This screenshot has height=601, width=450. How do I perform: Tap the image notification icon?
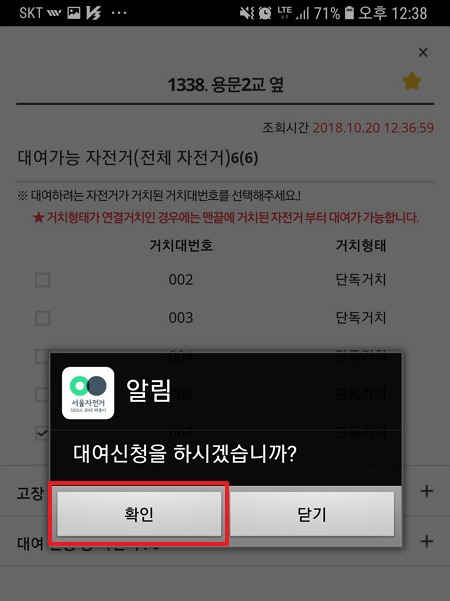tap(74, 13)
